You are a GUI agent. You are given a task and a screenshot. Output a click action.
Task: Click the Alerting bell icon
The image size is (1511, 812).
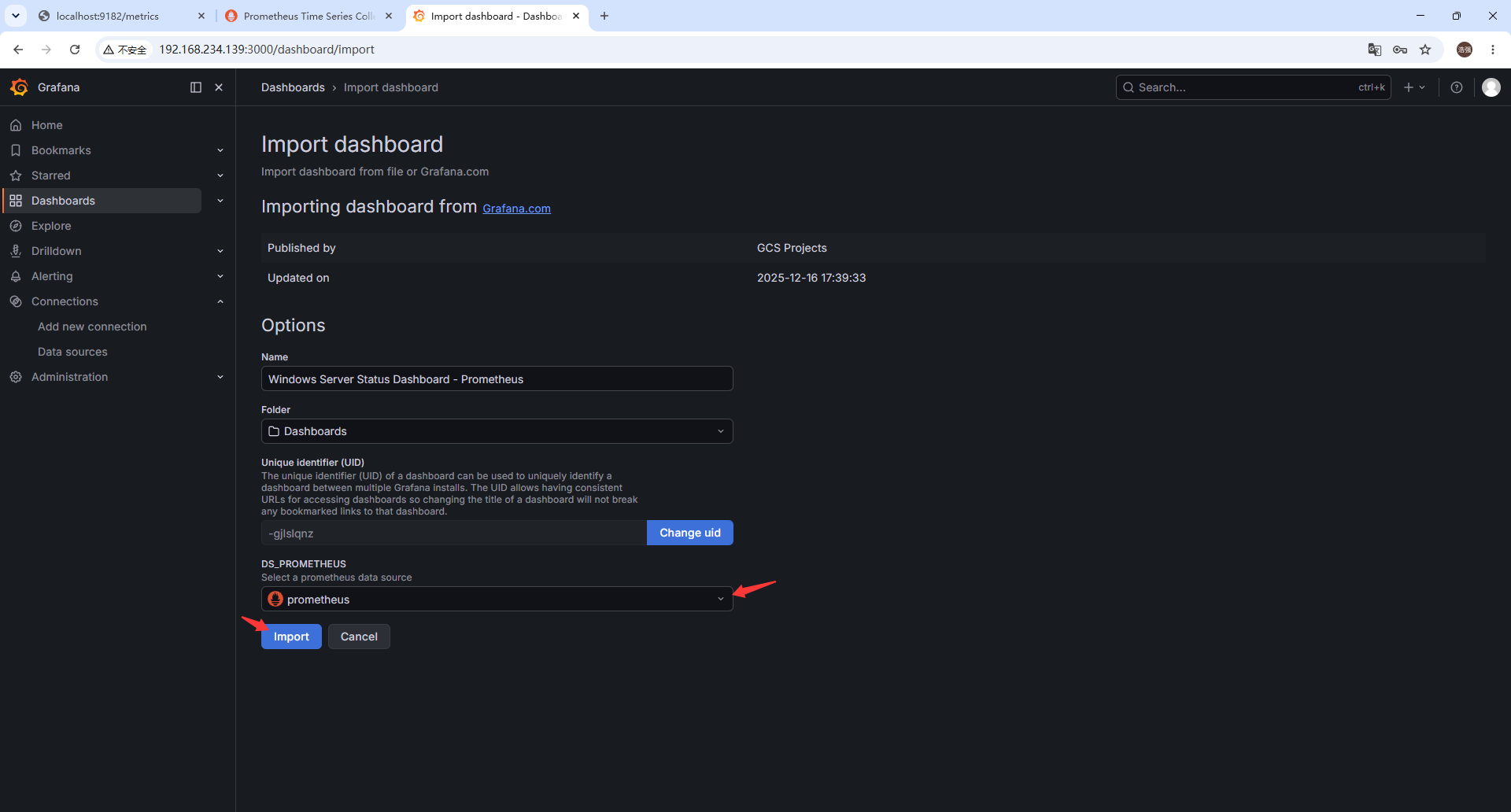[16, 276]
